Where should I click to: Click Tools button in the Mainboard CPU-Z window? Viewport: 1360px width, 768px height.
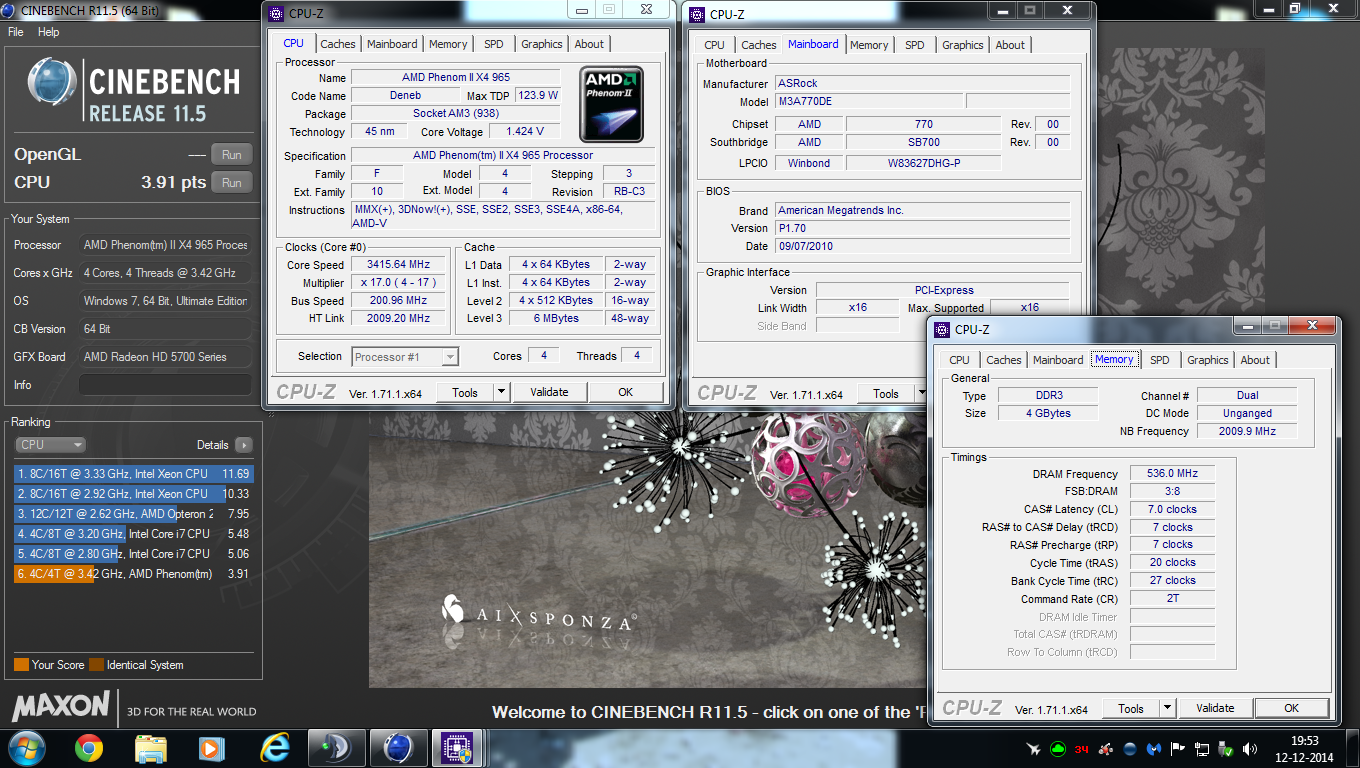tap(886, 393)
